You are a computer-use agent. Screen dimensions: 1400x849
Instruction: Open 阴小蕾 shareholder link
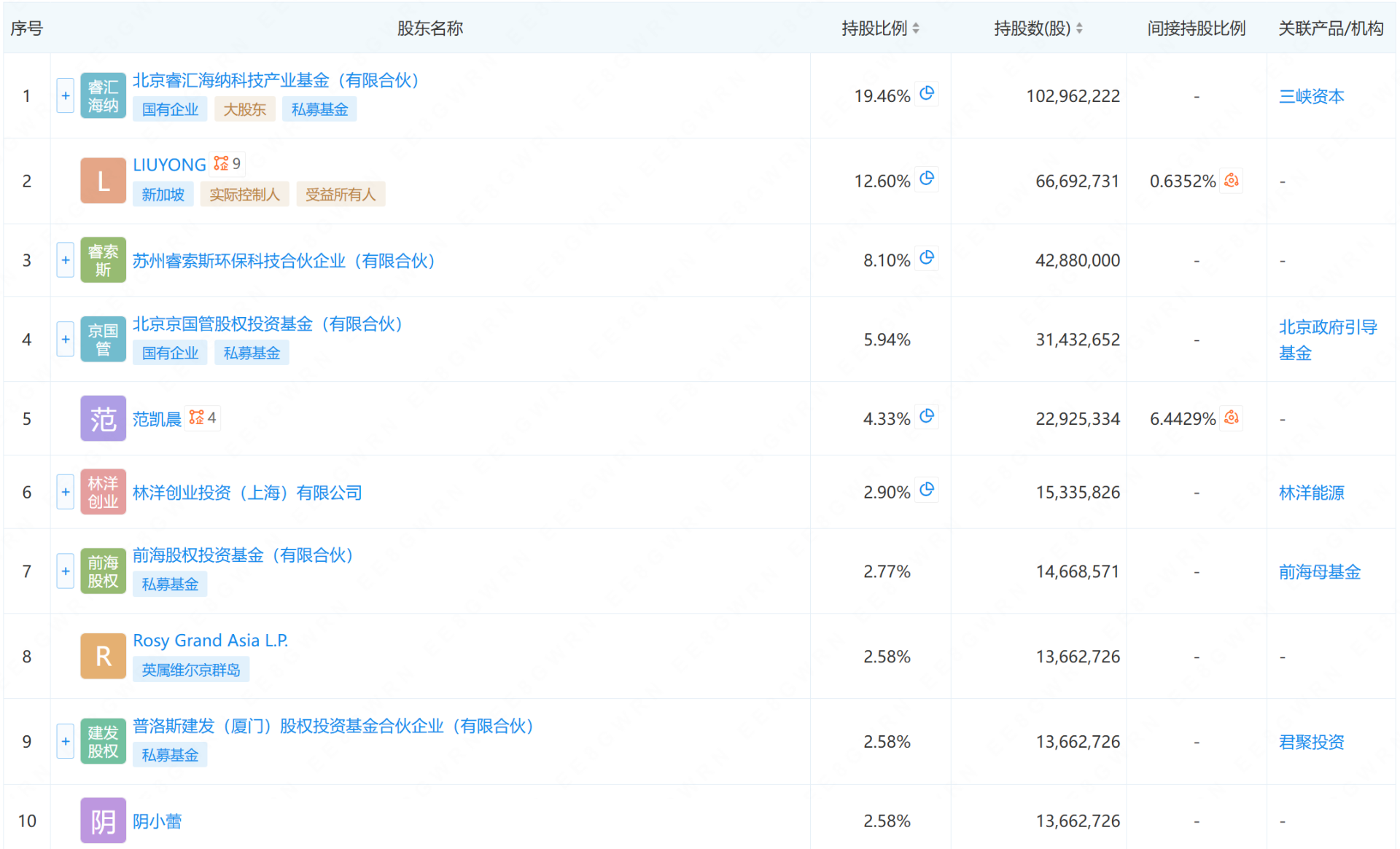(x=157, y=821)
